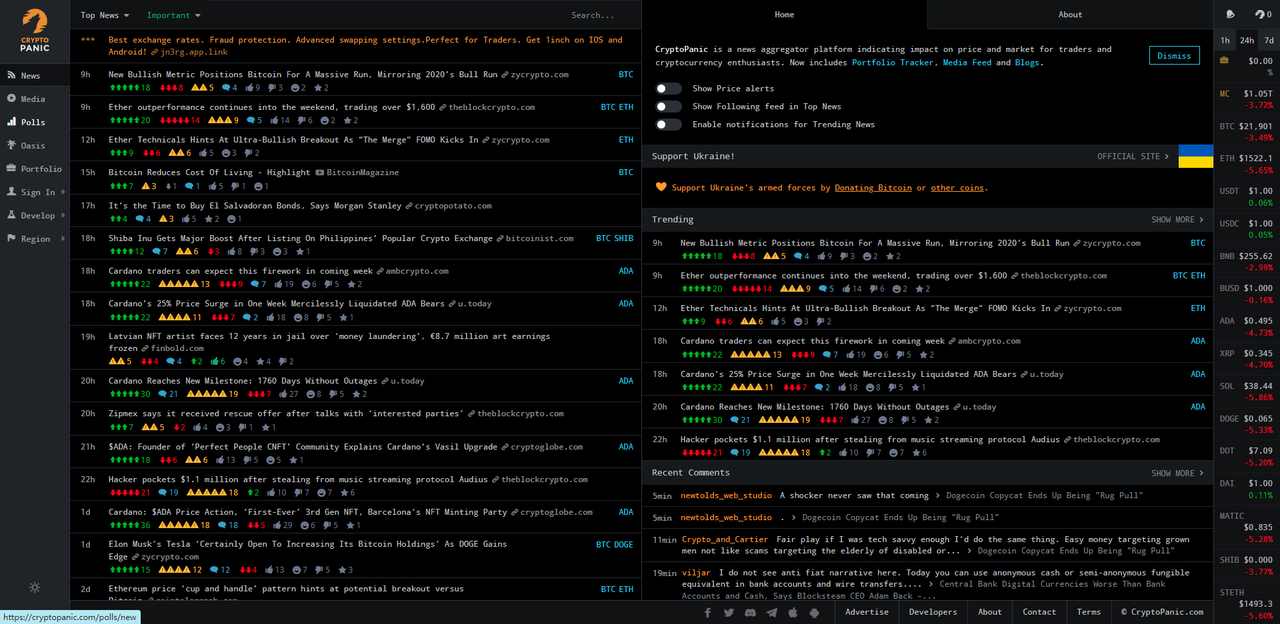Open the Important filter dropdown

tap(173, 15)
